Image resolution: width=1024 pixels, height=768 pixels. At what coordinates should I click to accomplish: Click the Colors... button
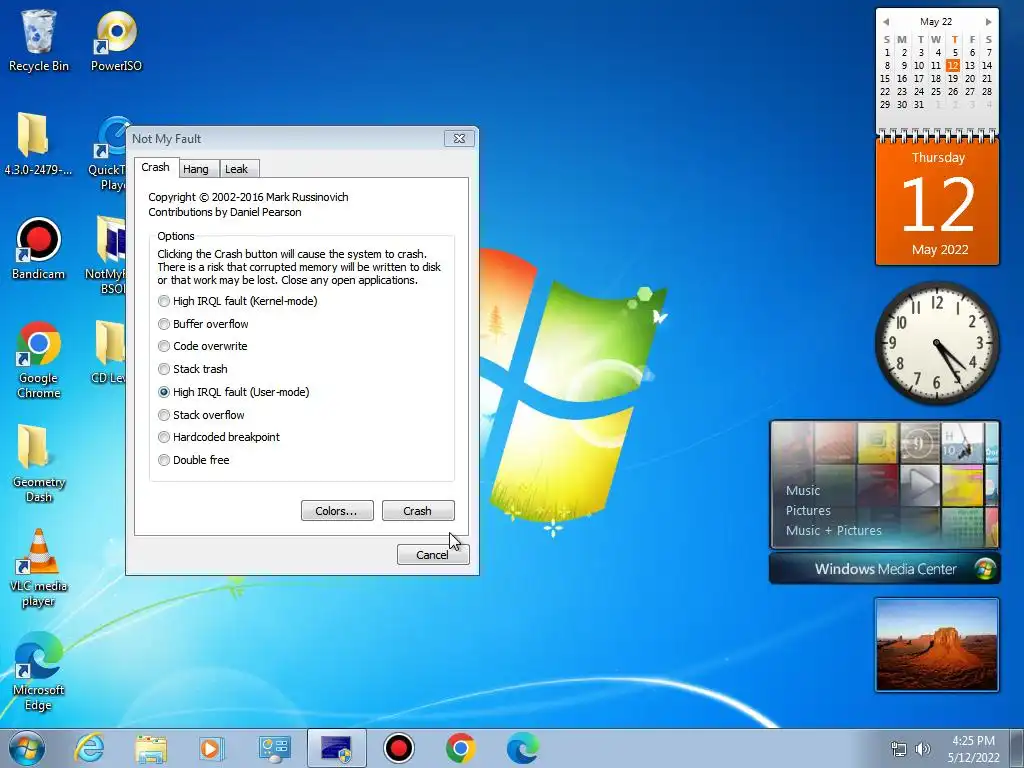337,511
